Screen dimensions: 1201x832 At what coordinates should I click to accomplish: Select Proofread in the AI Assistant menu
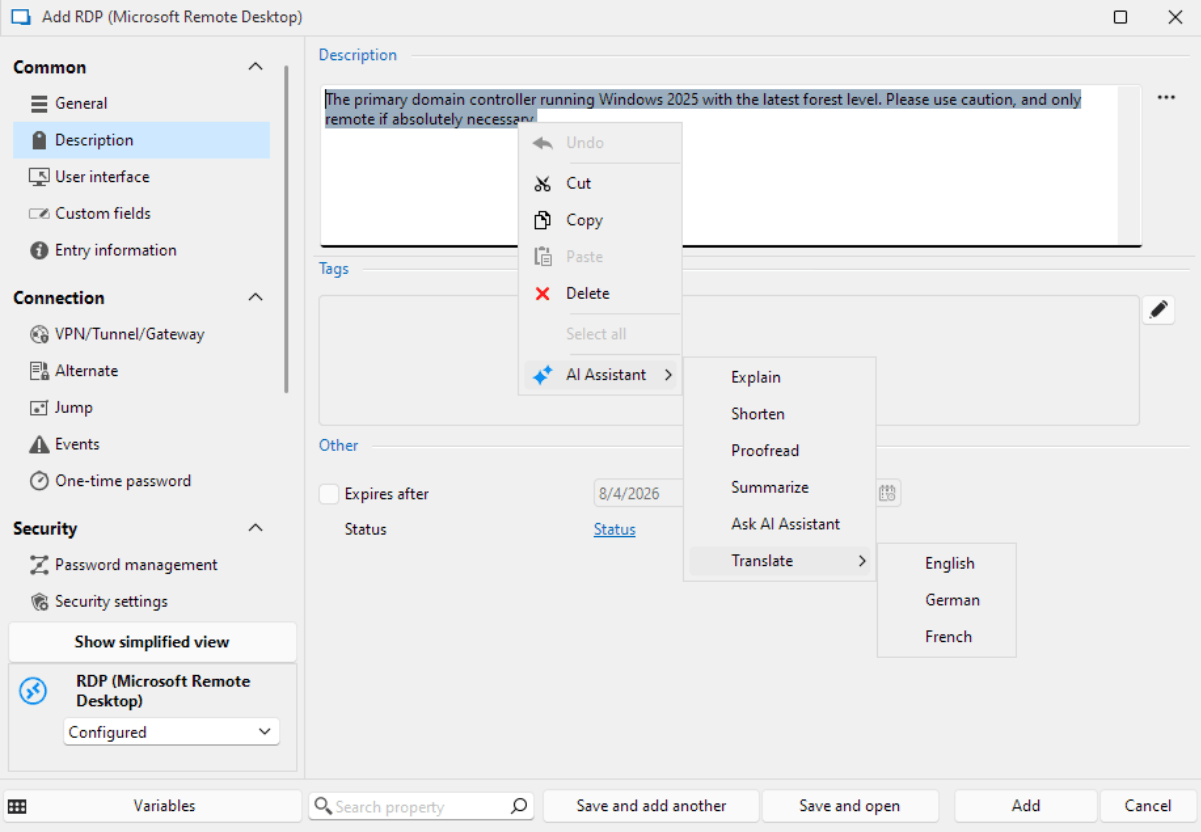(x=764, y=451)
